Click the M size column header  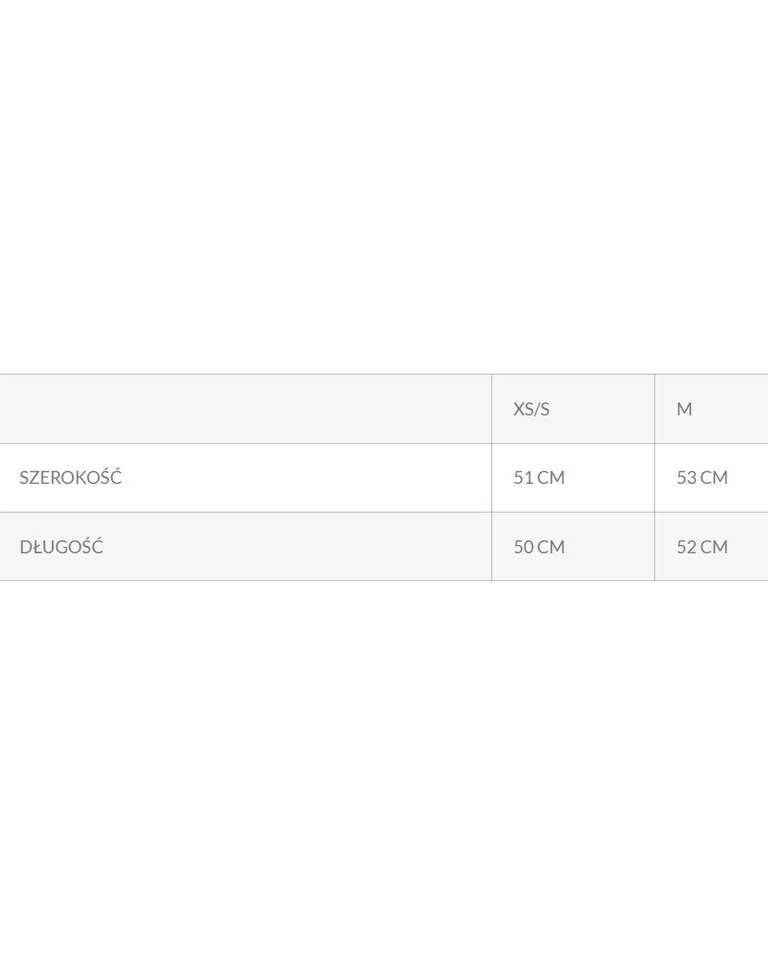[684, 409]
